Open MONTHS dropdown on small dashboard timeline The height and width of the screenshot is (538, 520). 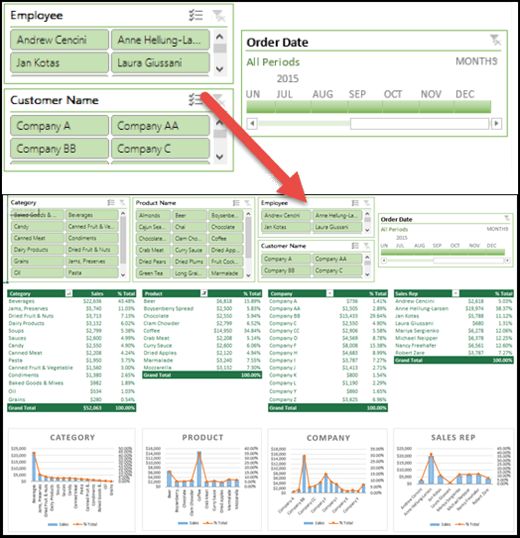coord(497,229)
